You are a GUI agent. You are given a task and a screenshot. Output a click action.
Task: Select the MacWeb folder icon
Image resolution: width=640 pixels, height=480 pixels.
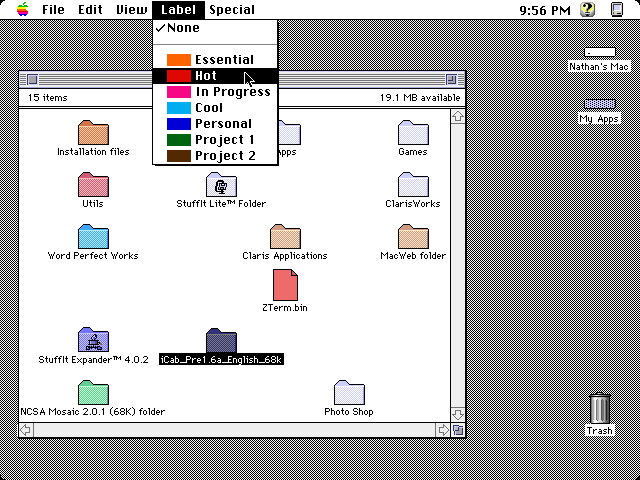[x=413, y=237]
